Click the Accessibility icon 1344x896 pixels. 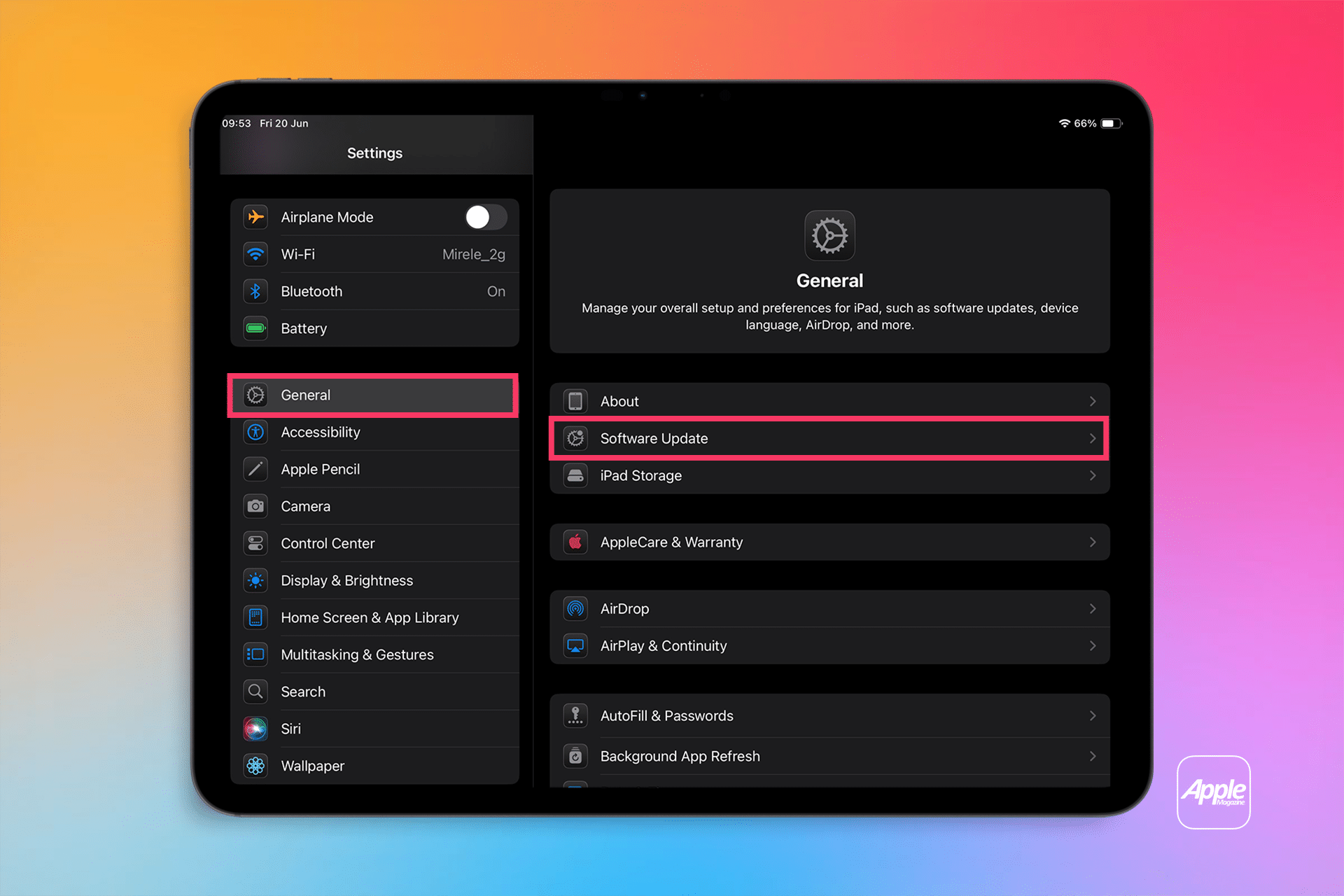255,432
